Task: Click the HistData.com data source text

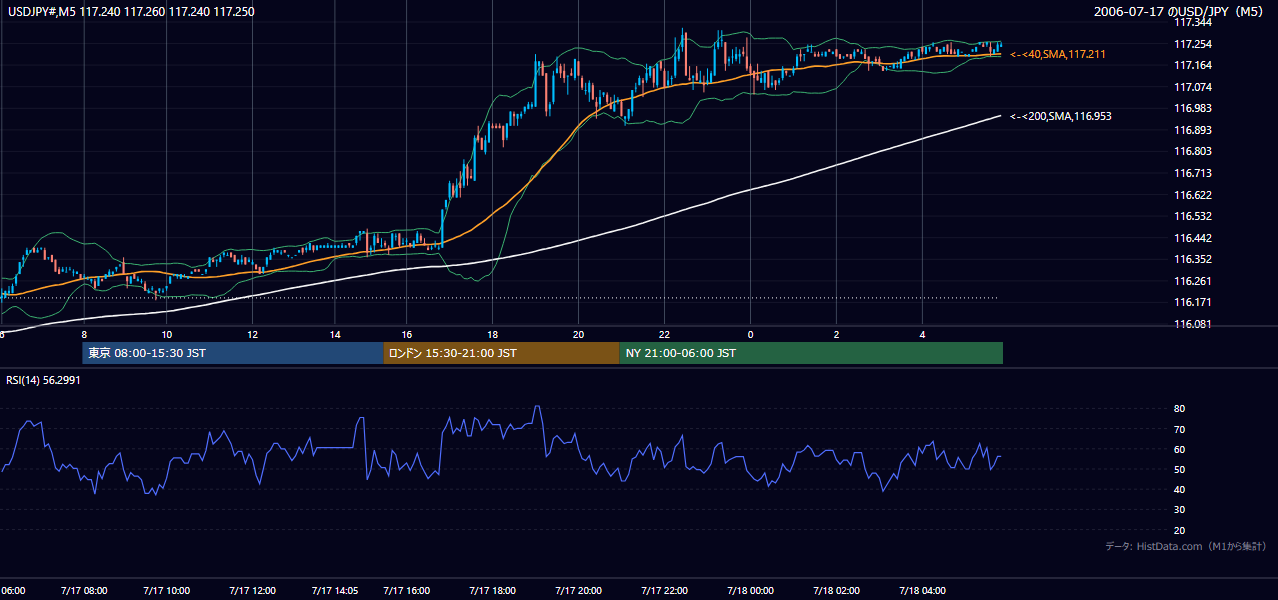Action: pyautogui.click(x=1185, y=546)
